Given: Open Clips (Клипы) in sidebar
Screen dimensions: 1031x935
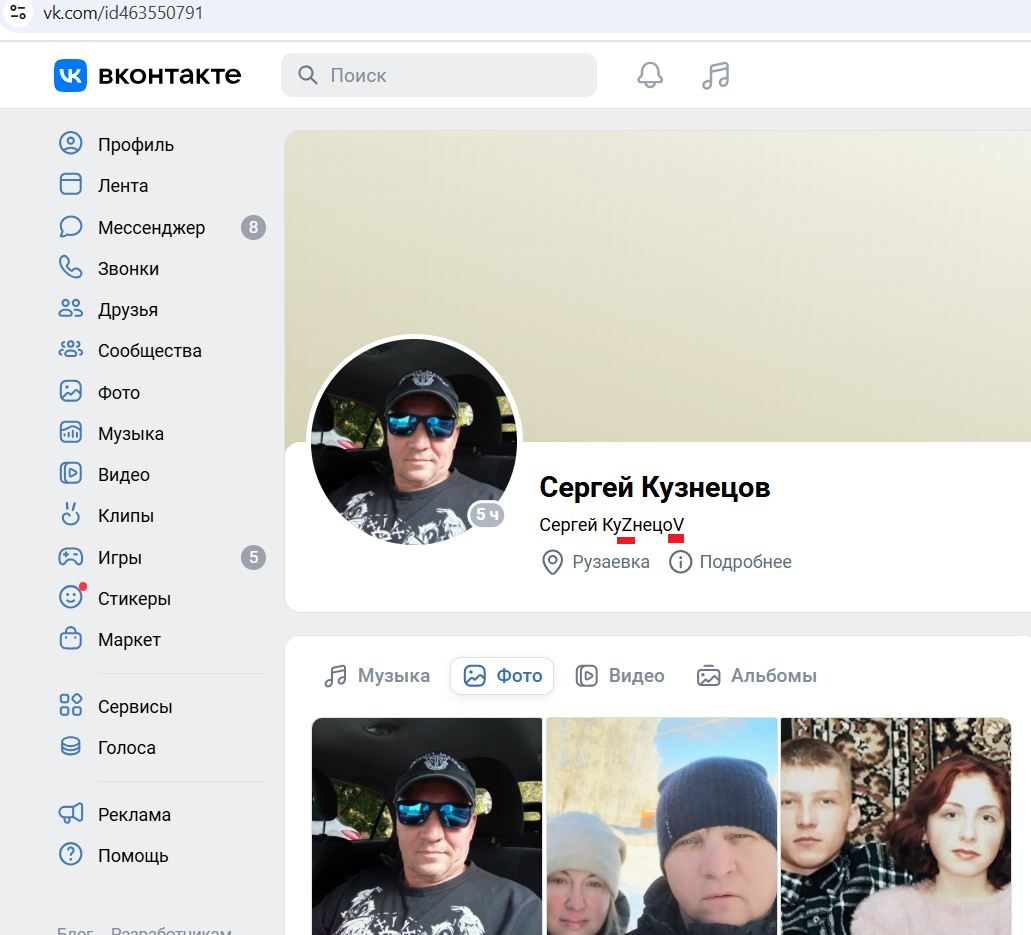Looking at the screenshot, I should pyautogui.click(x=125, y=516).
